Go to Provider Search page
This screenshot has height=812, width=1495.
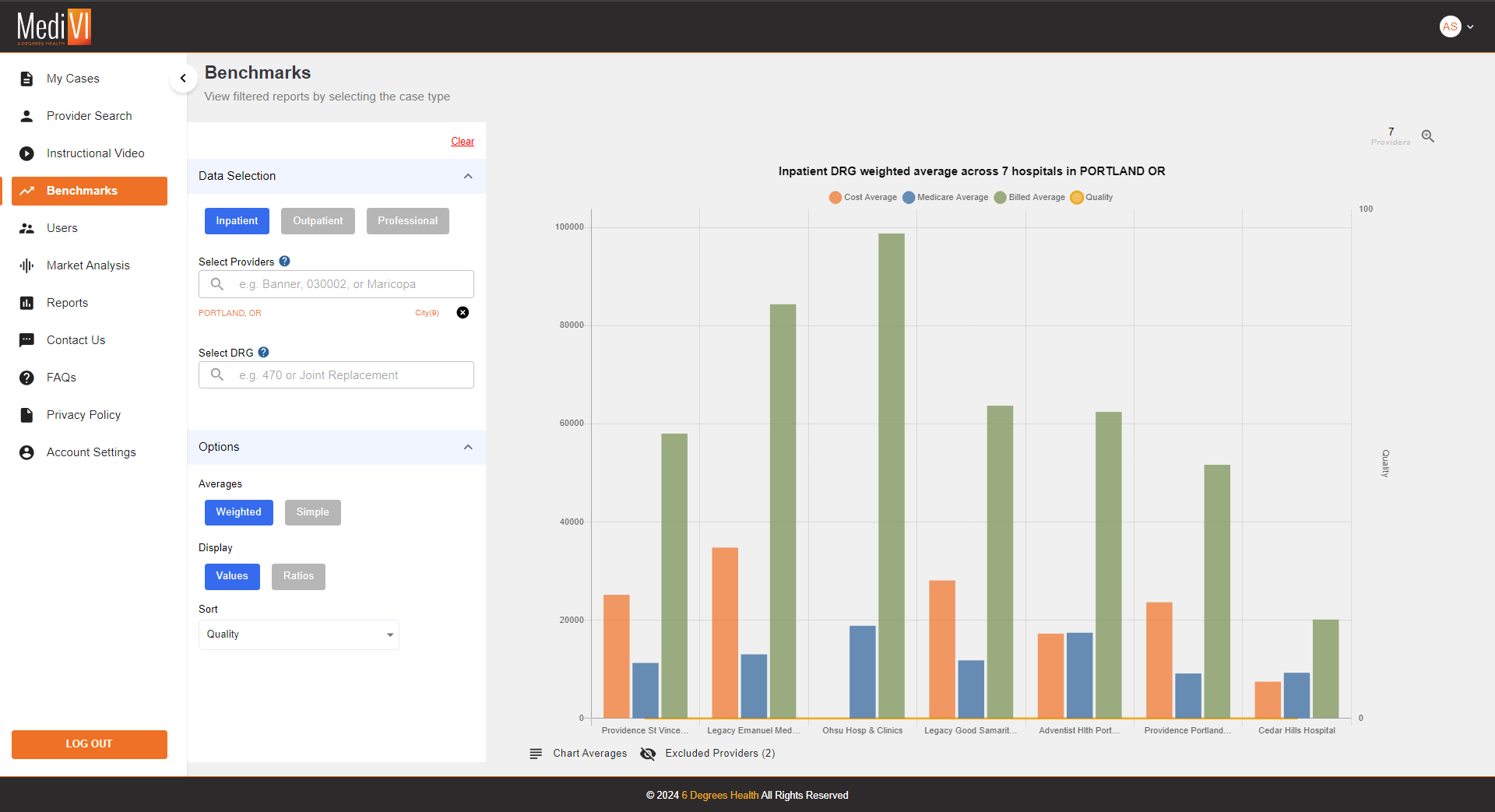coord(89,116)
